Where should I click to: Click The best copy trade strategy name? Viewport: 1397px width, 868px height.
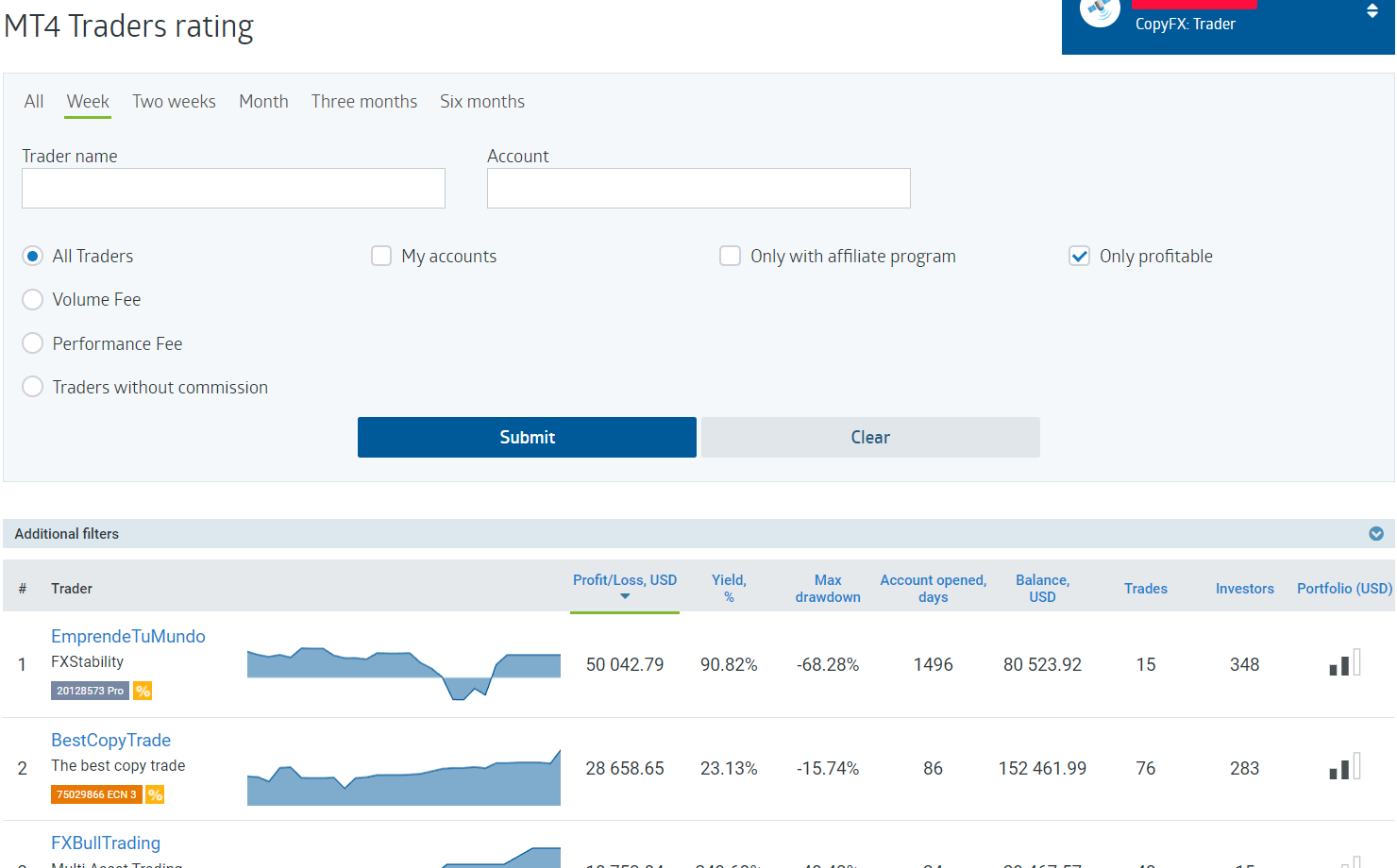[x=118, y=766]
